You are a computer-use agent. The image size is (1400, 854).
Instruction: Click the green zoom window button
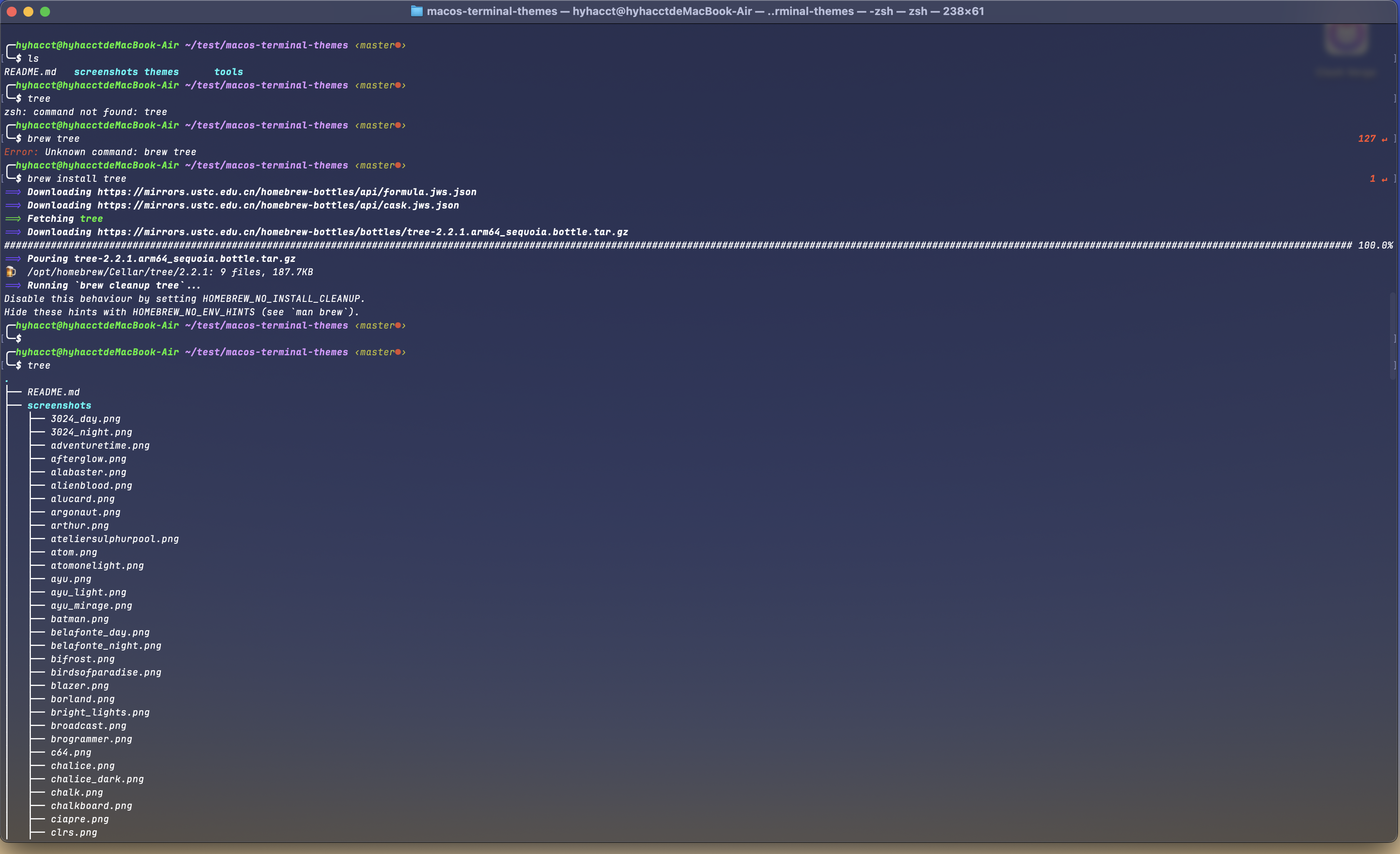tap(45, 11)
